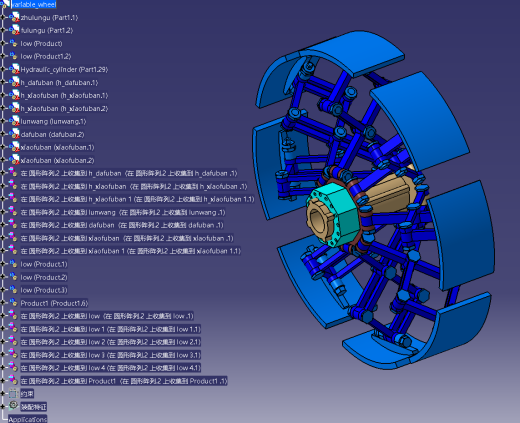Click the low (Product1.2) product icon

13,56
